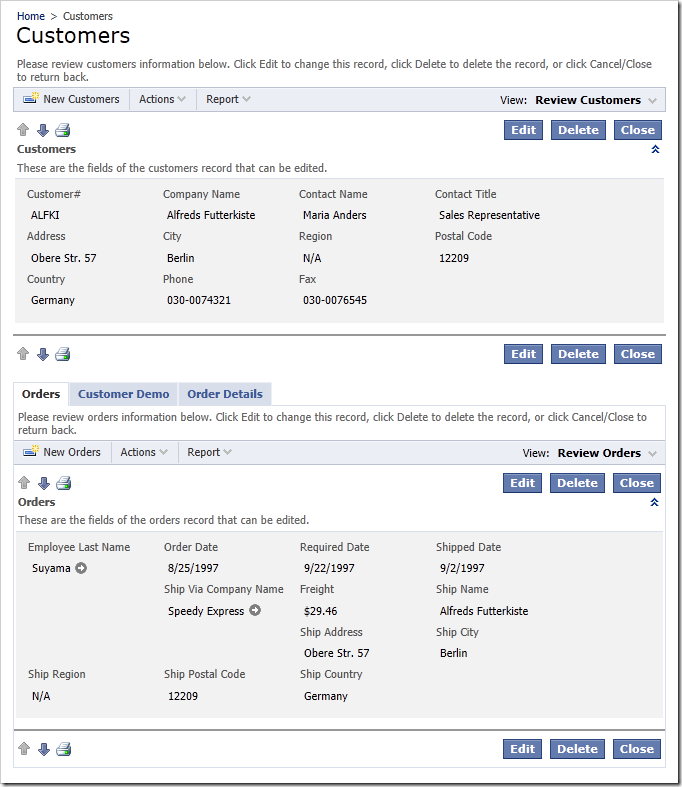Click the New Orders icon
The width and height of the screenshot is (682, 787).
31,451
